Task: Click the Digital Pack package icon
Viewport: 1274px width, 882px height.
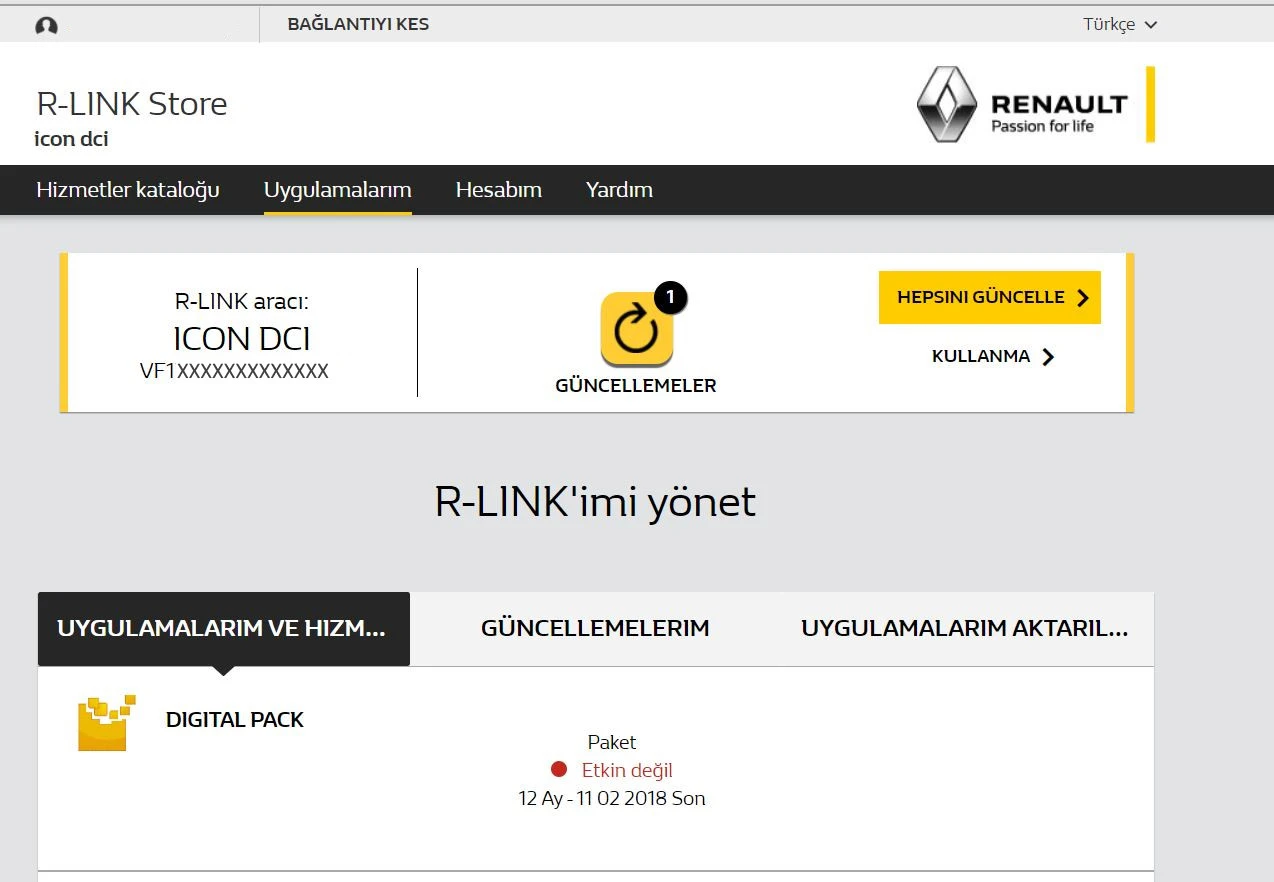Action: [x=107, y=723]
